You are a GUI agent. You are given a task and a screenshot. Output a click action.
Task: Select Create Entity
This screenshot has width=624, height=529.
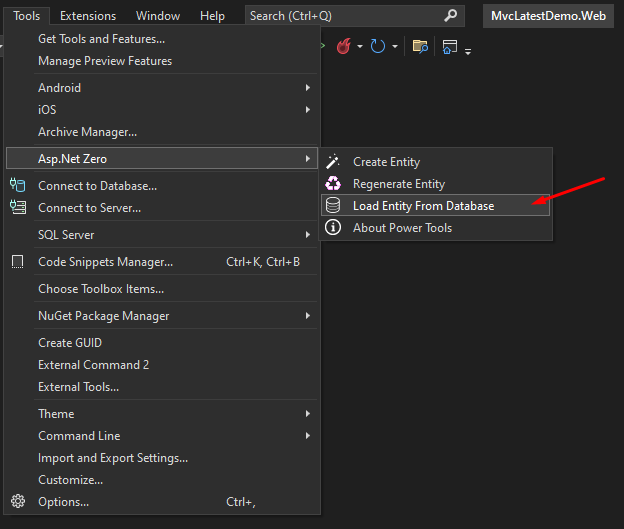click(435, 162)
